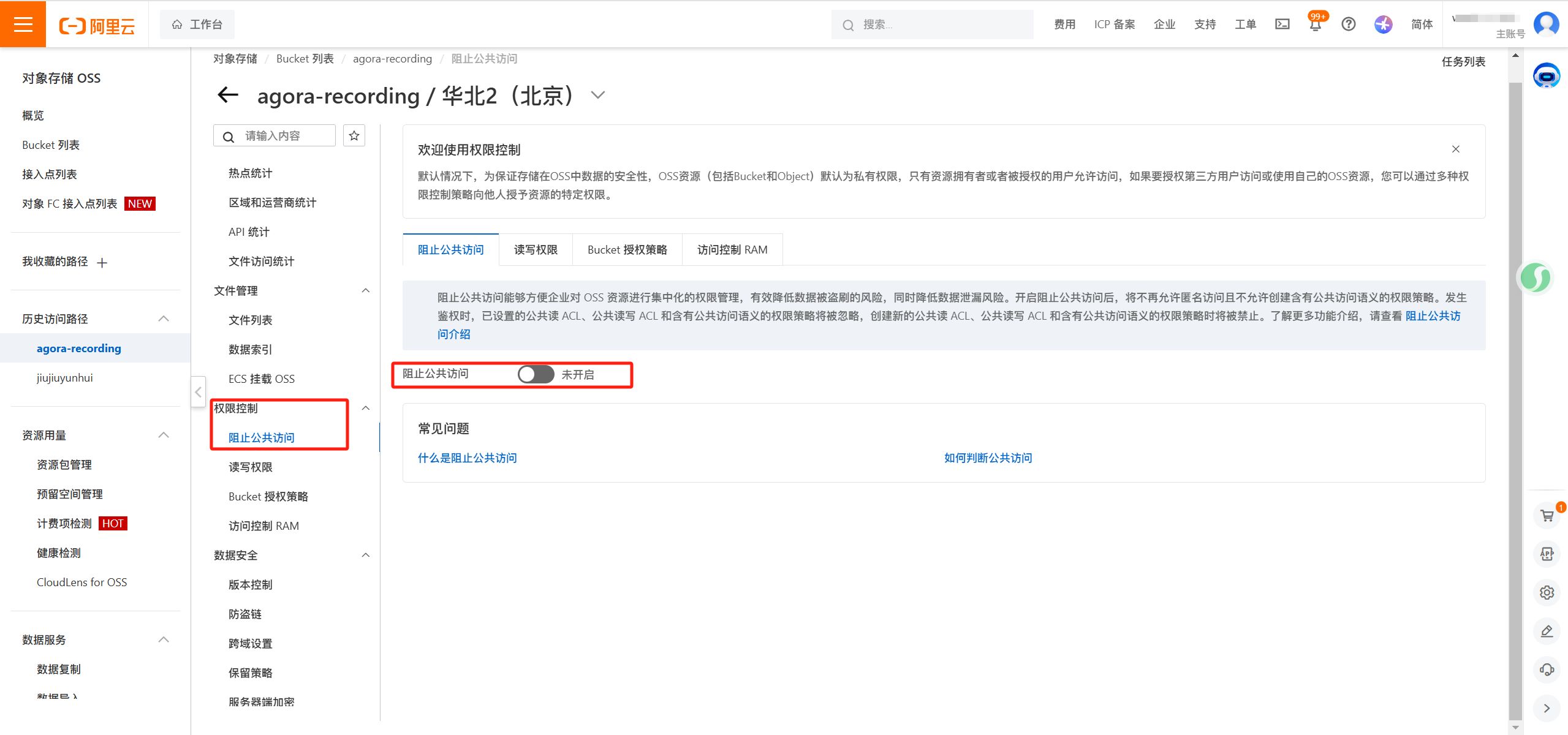Open the hamburger main menu

click(23, 24)
